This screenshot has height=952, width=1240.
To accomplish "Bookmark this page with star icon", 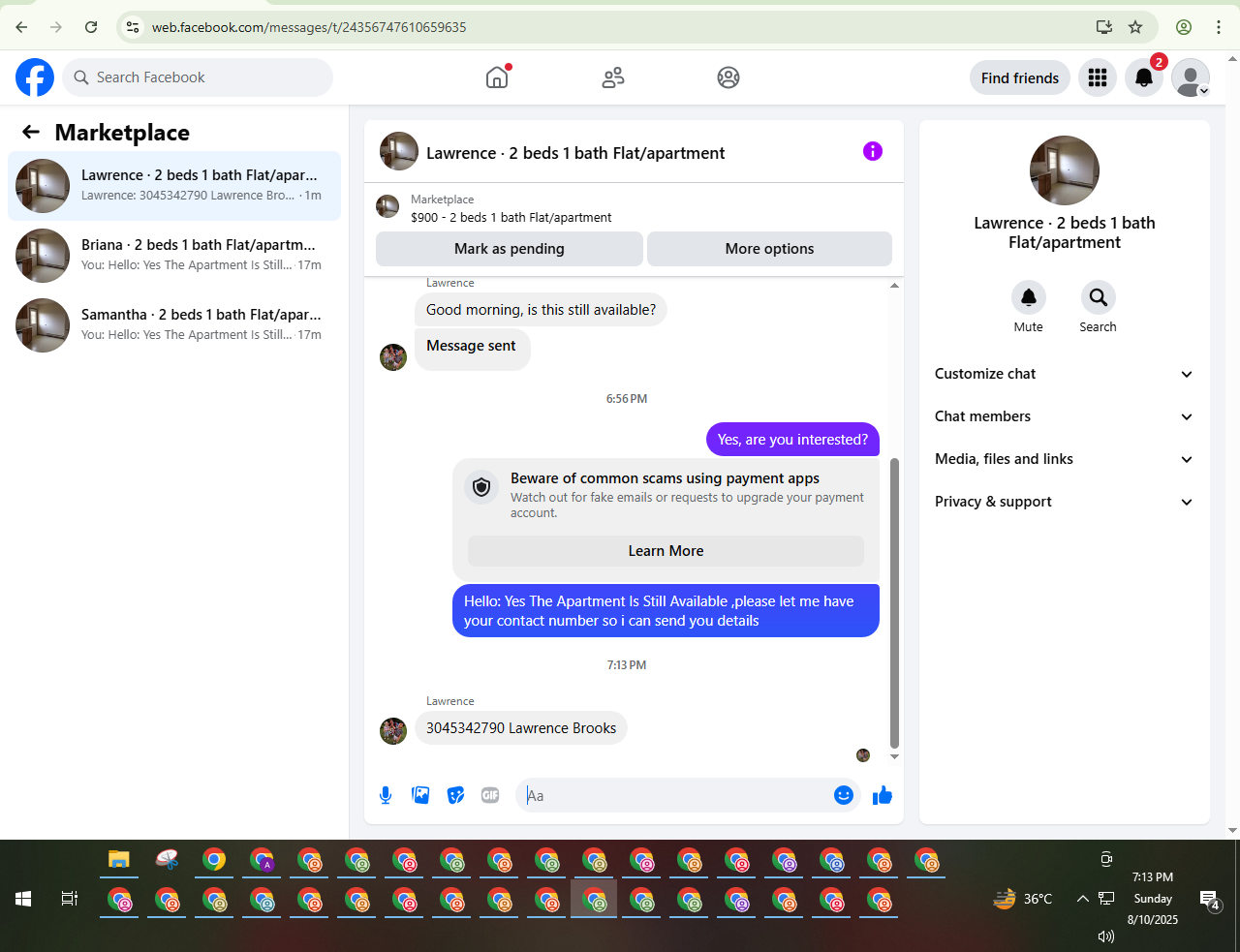I will point(1135,27).
